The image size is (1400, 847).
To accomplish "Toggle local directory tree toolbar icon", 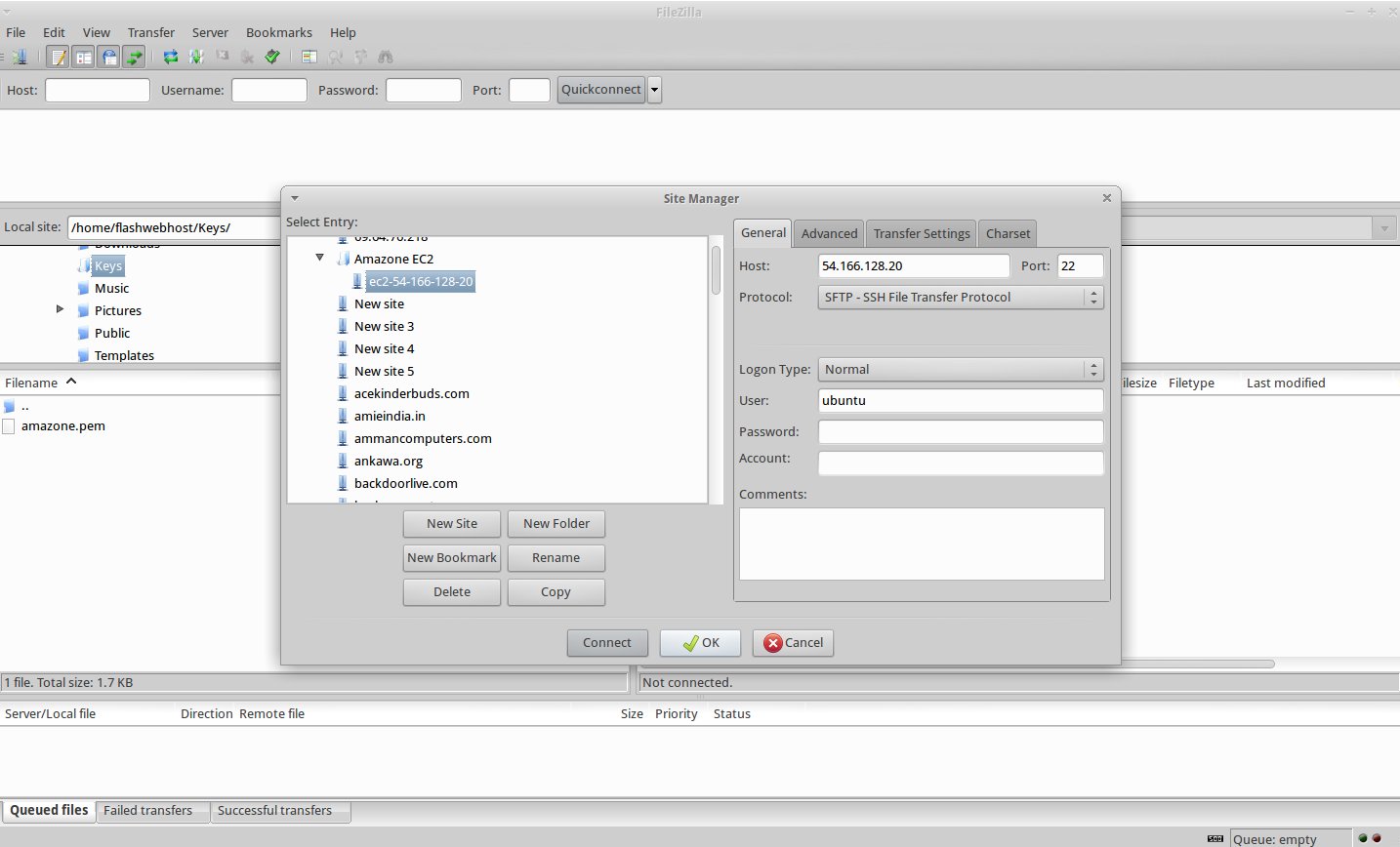I will click(x=84, y=57).
